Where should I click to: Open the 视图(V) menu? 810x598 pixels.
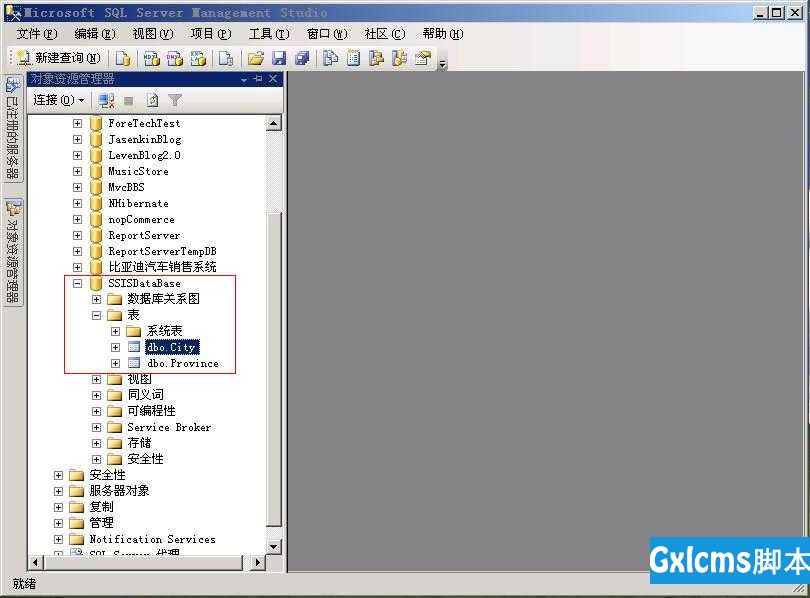pos(153,34)
